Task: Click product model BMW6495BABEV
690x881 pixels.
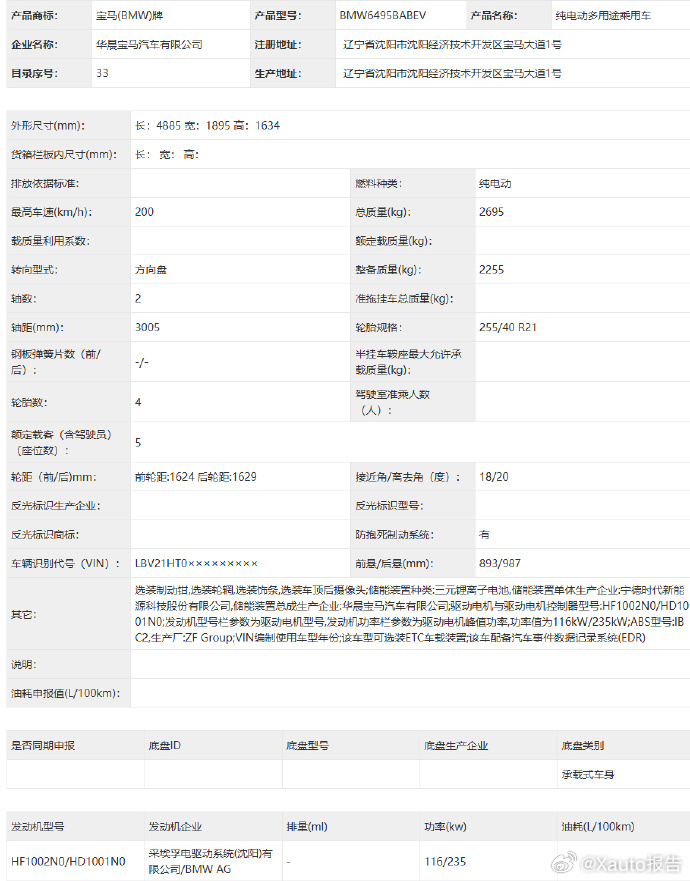Action: 383,16
